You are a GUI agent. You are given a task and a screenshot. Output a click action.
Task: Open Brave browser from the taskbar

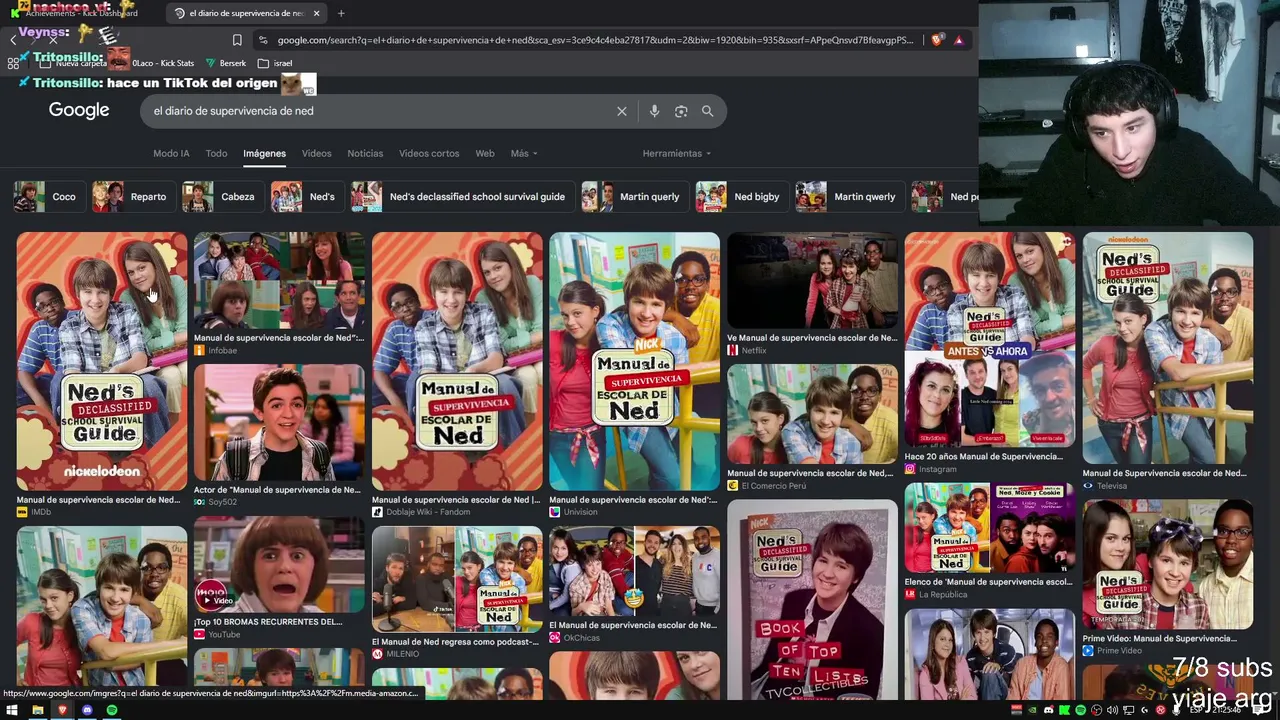click(x=62, y=710)
